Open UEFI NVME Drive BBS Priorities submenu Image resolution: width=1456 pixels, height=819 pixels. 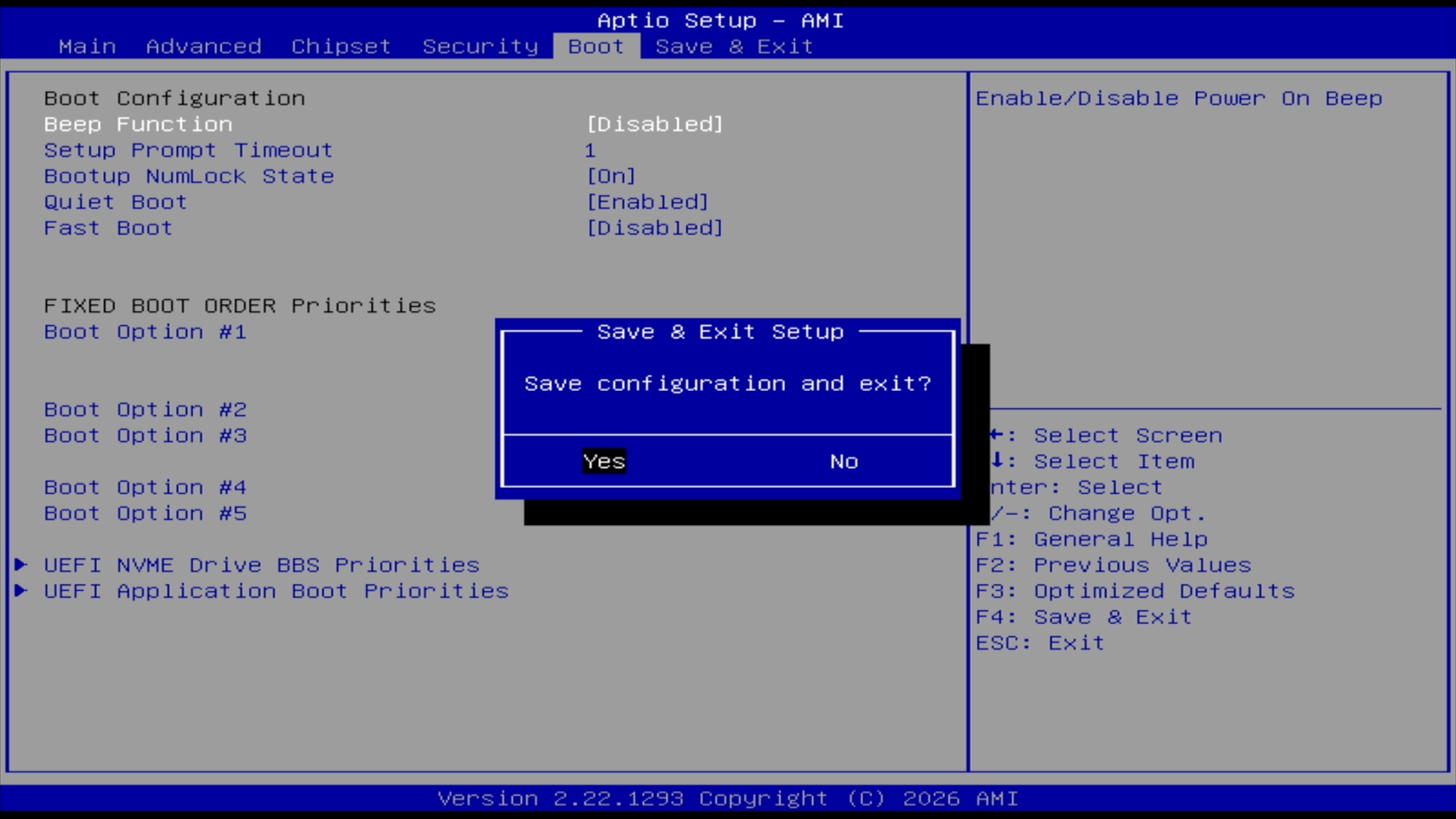click(x=262, y=565)
